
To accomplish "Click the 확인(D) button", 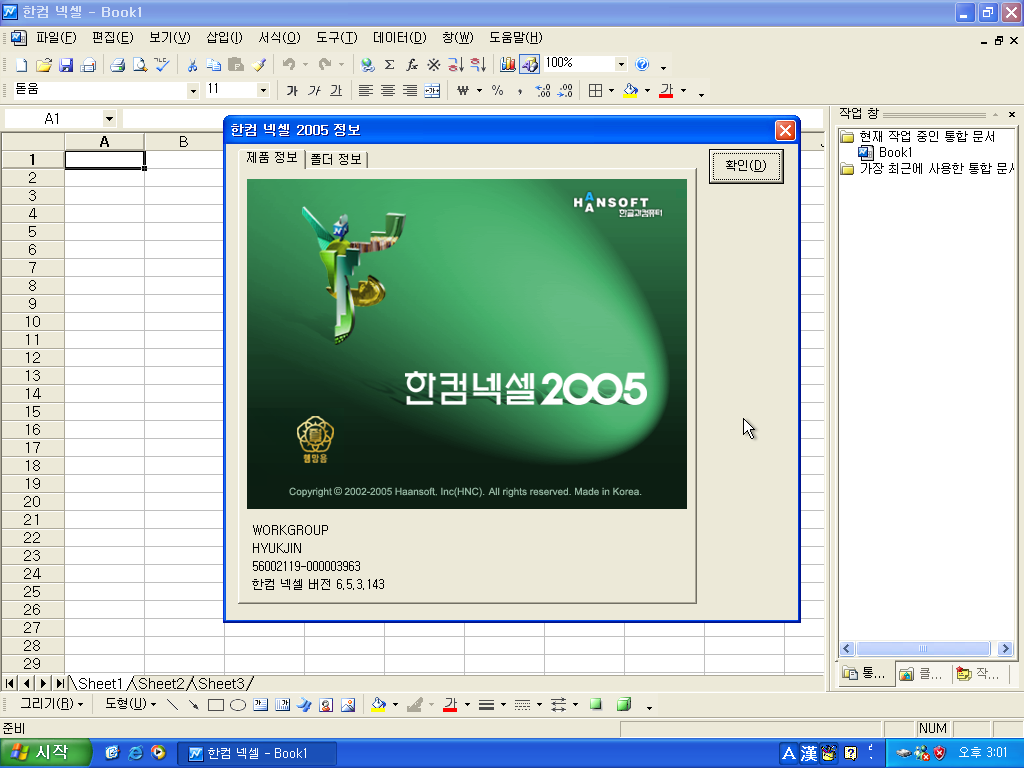I will pos(746,166).
